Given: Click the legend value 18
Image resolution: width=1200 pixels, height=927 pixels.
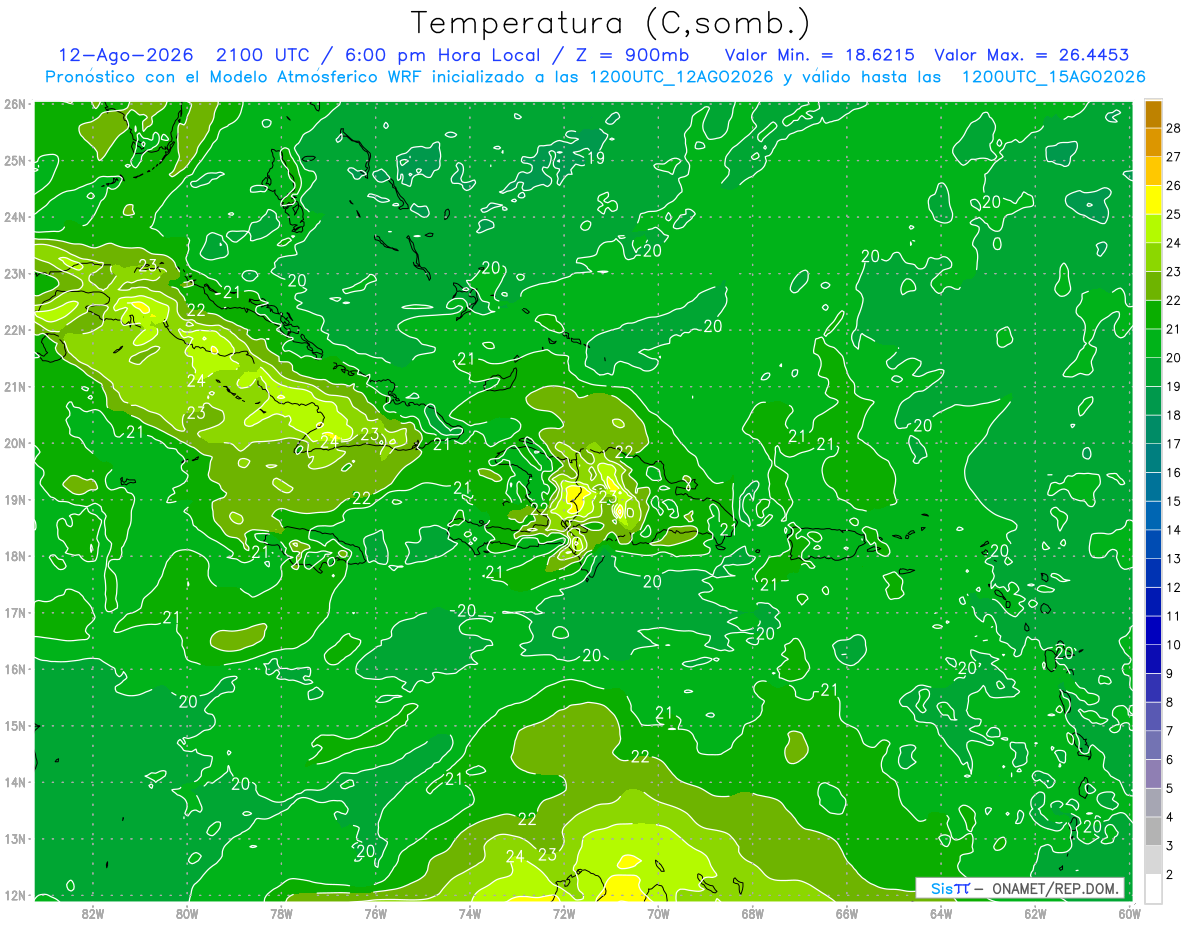Looking at the screenshot, I should click(1173, 415).
